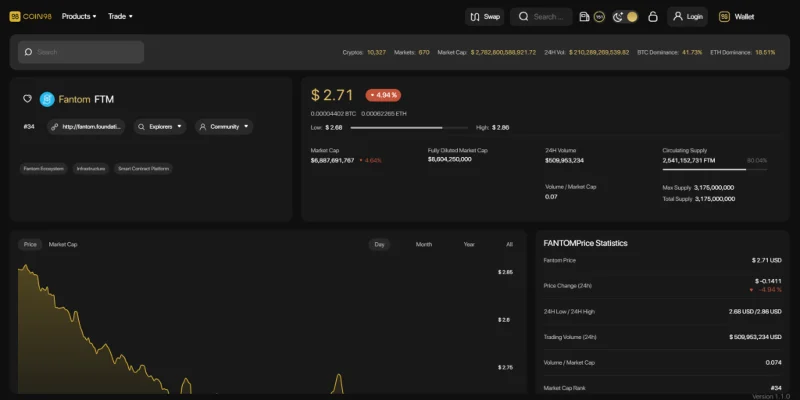800x400 pixels.
Task: Switch chart range to Month
Action: [x=424, y=244]
